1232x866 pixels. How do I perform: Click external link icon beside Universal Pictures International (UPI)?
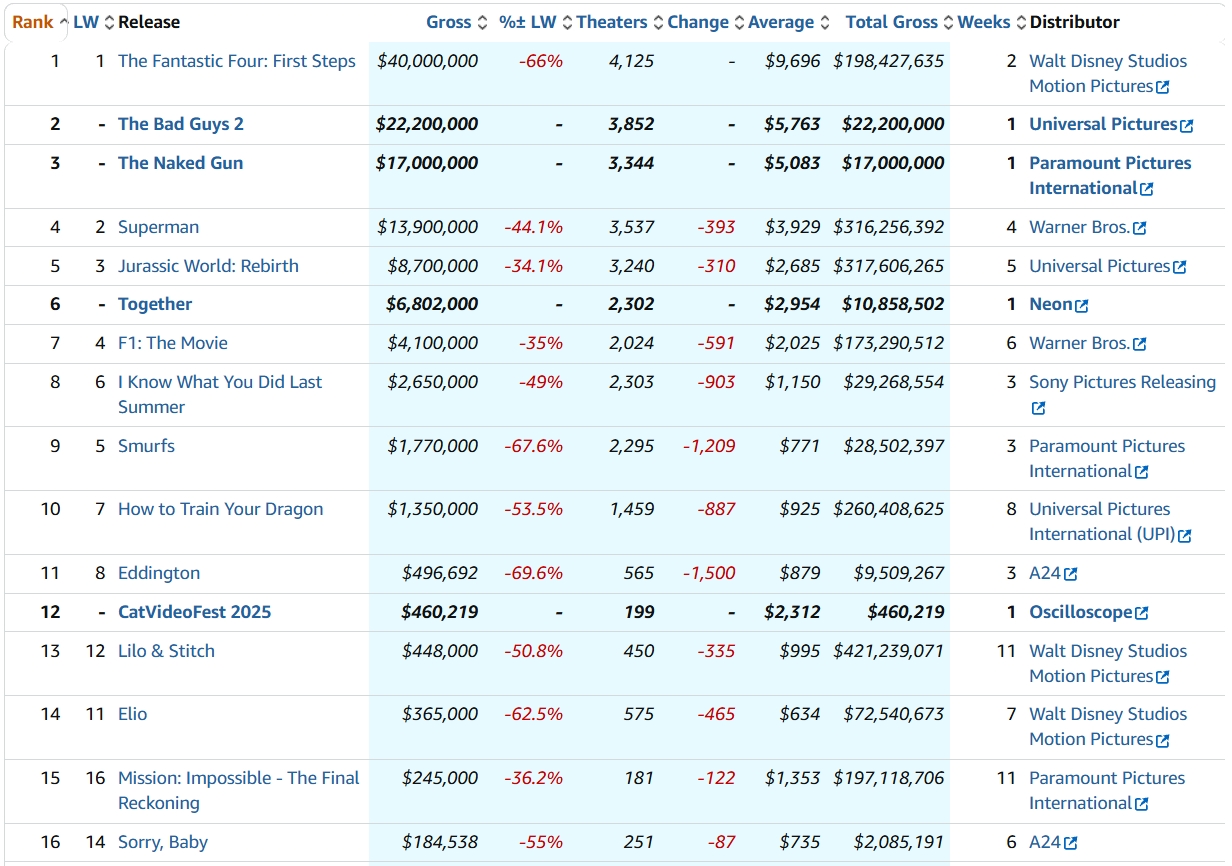(1184, 536)
